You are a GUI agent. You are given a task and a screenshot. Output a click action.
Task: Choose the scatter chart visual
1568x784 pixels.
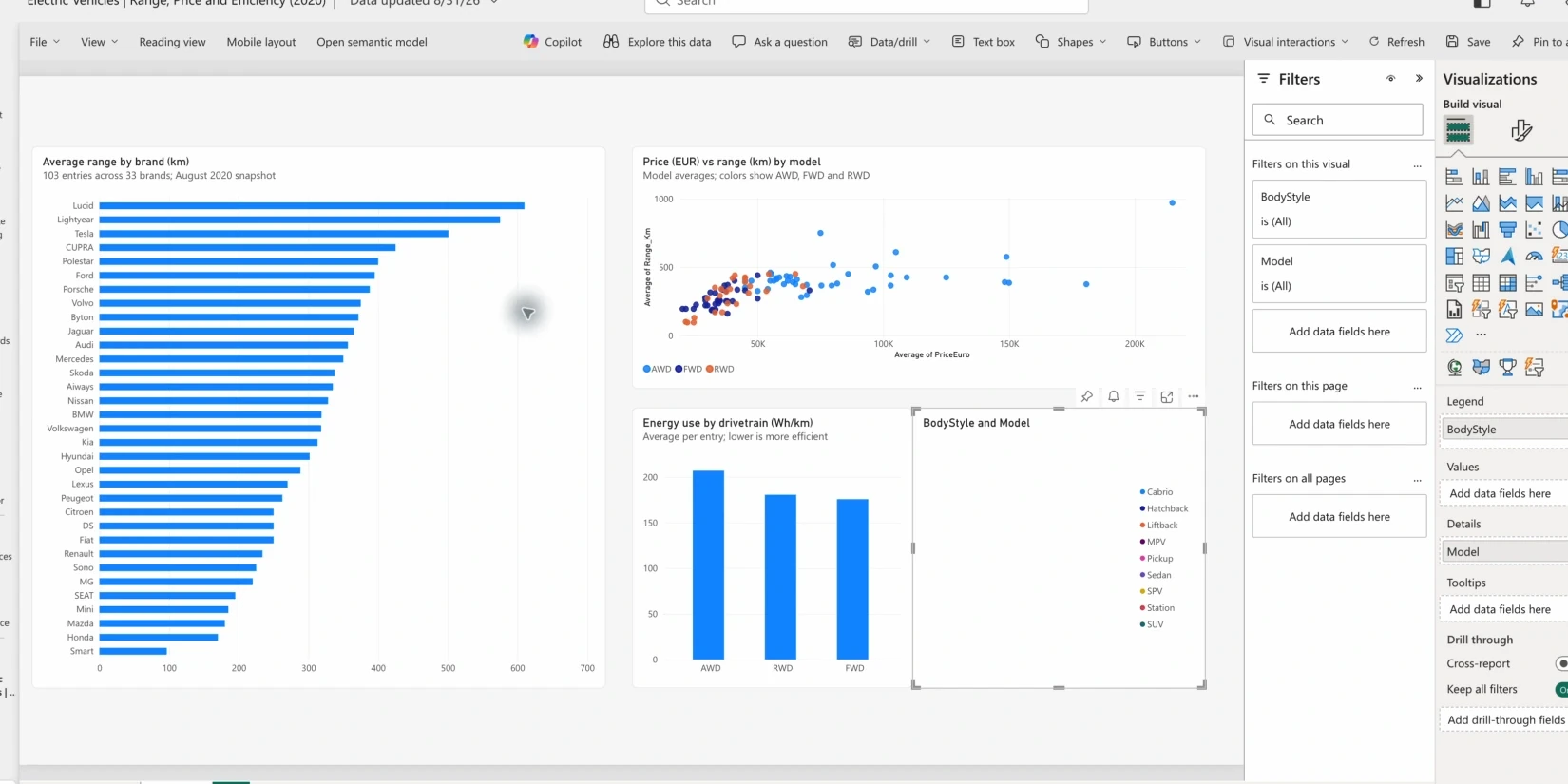coord(1534,230)
